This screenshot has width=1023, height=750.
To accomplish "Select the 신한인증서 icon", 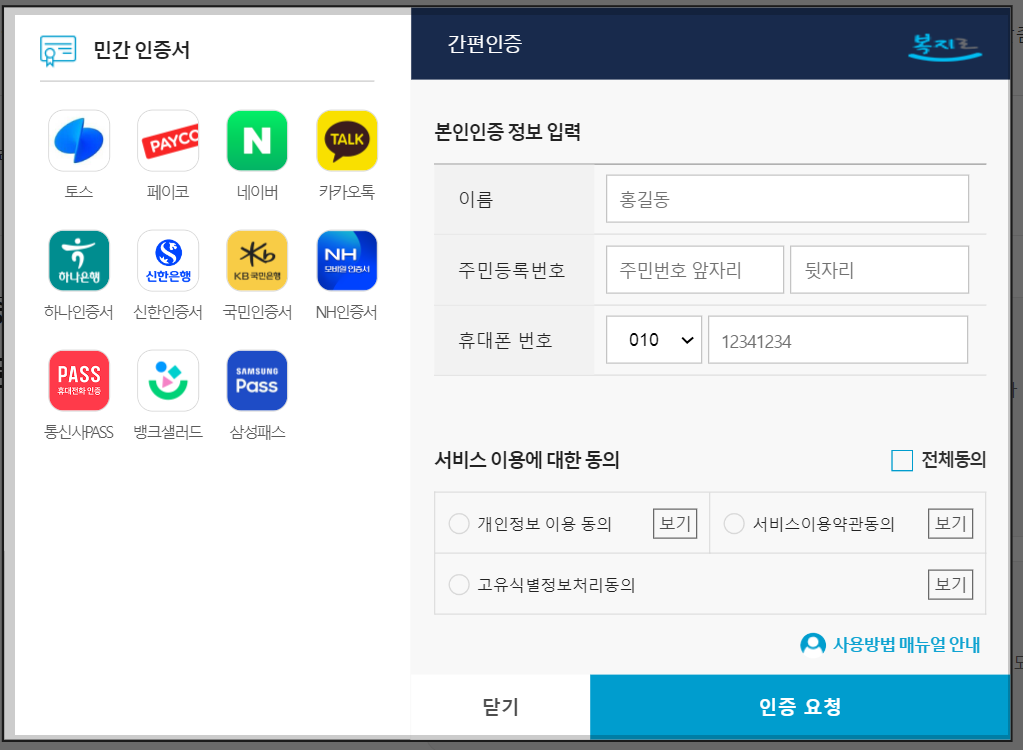I will (x=167, y=260).
